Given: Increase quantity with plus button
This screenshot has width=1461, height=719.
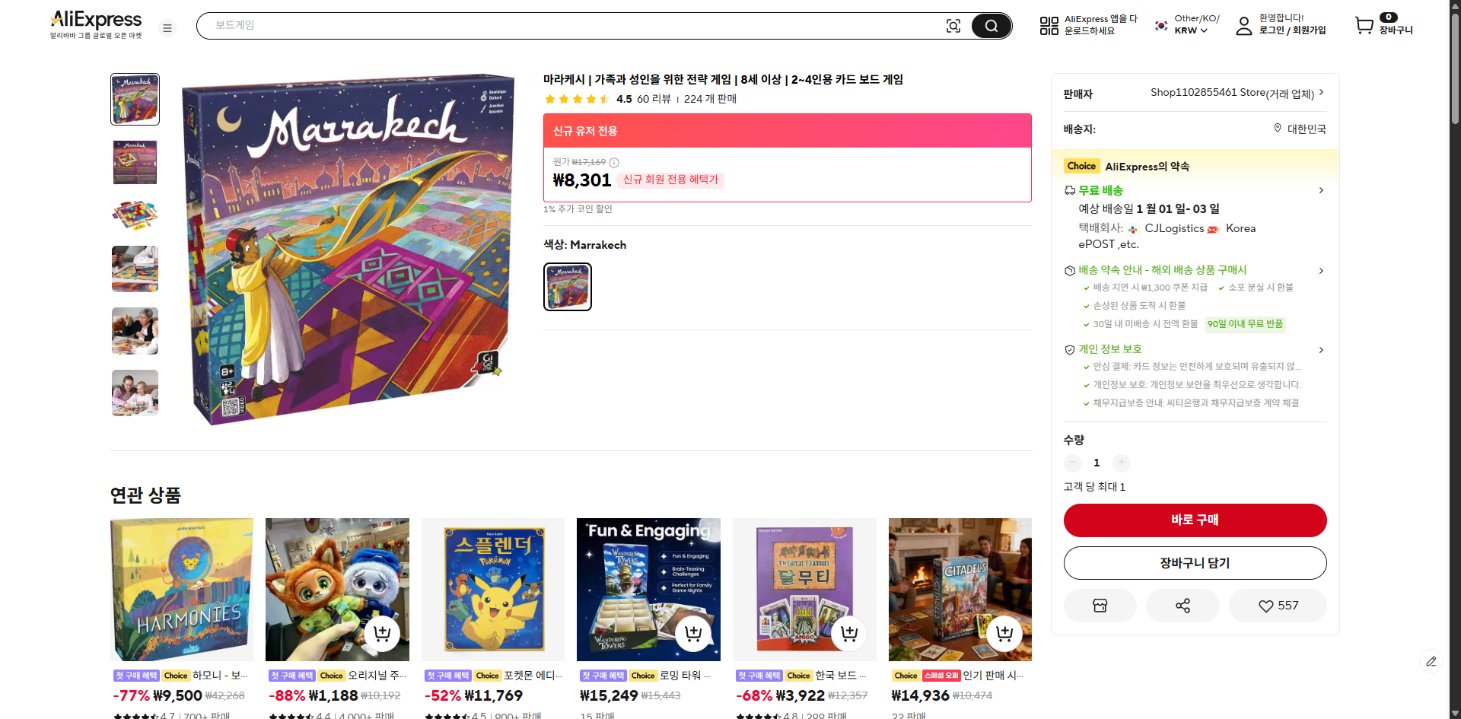Looking at the screenshot, I should click(x=1122, y=463).
